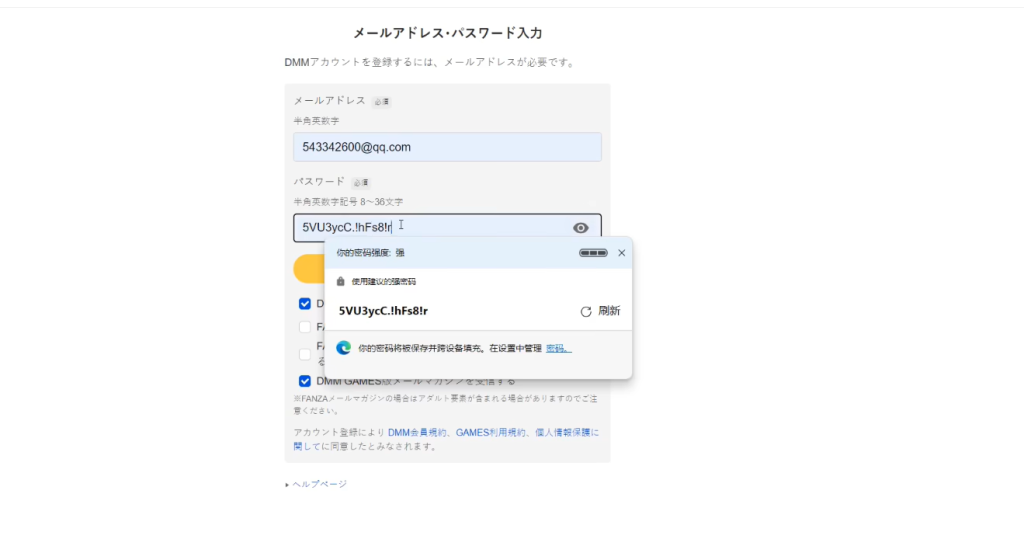Uncheck the DMM GAMES版メールマガジン checkbox
This screenshot has height=546, width=1024.
[x=305, y=381]
